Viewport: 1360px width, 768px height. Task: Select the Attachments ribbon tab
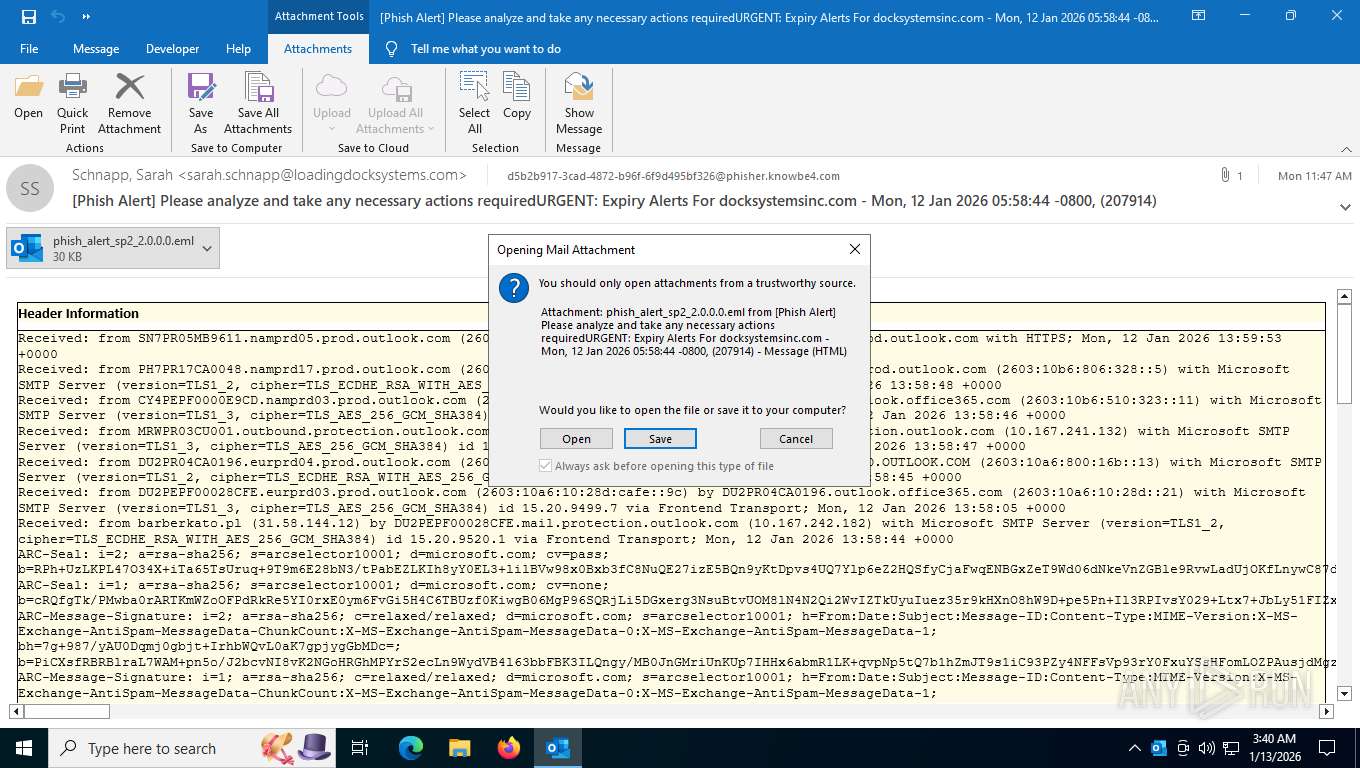click(318, 48)
